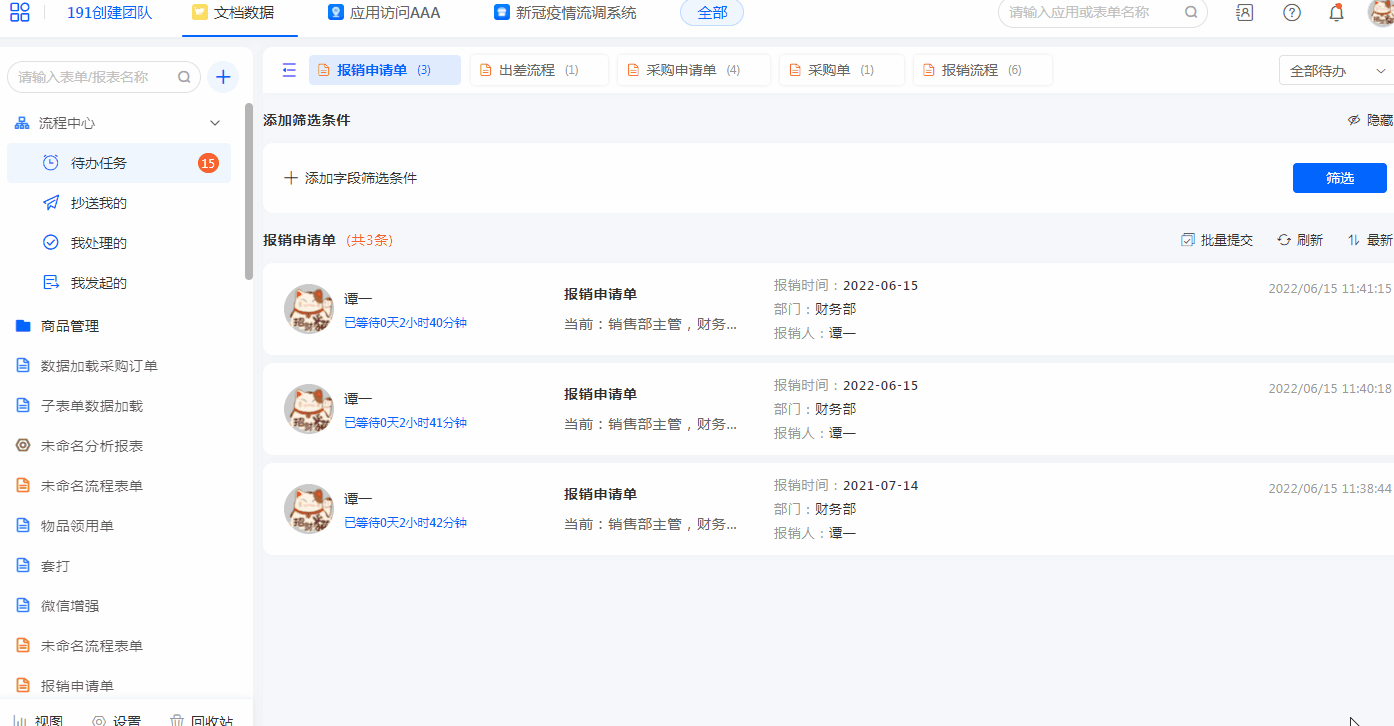Open the 全部待办 dropdown
The height and width of the screenshot is (726, 1394).
click(1334, 71)
